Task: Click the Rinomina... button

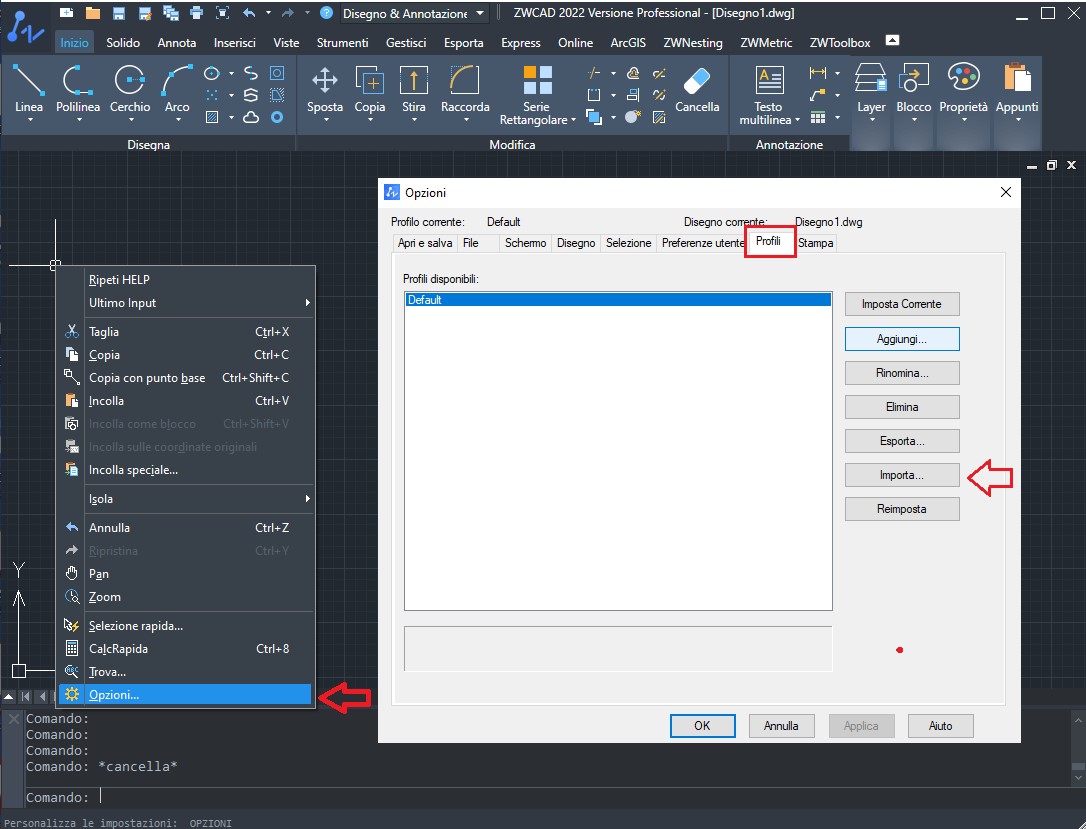Action: [902, 373]
